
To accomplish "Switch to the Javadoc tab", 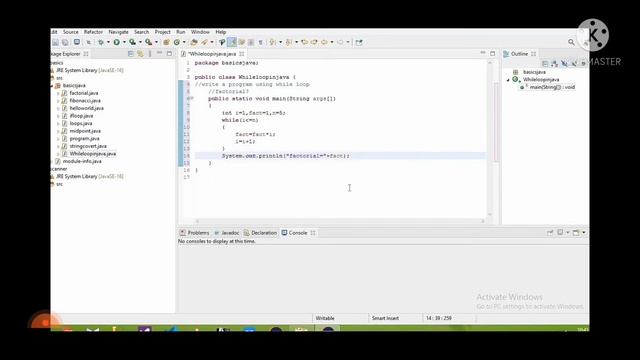I will click(x=227, y=233).
